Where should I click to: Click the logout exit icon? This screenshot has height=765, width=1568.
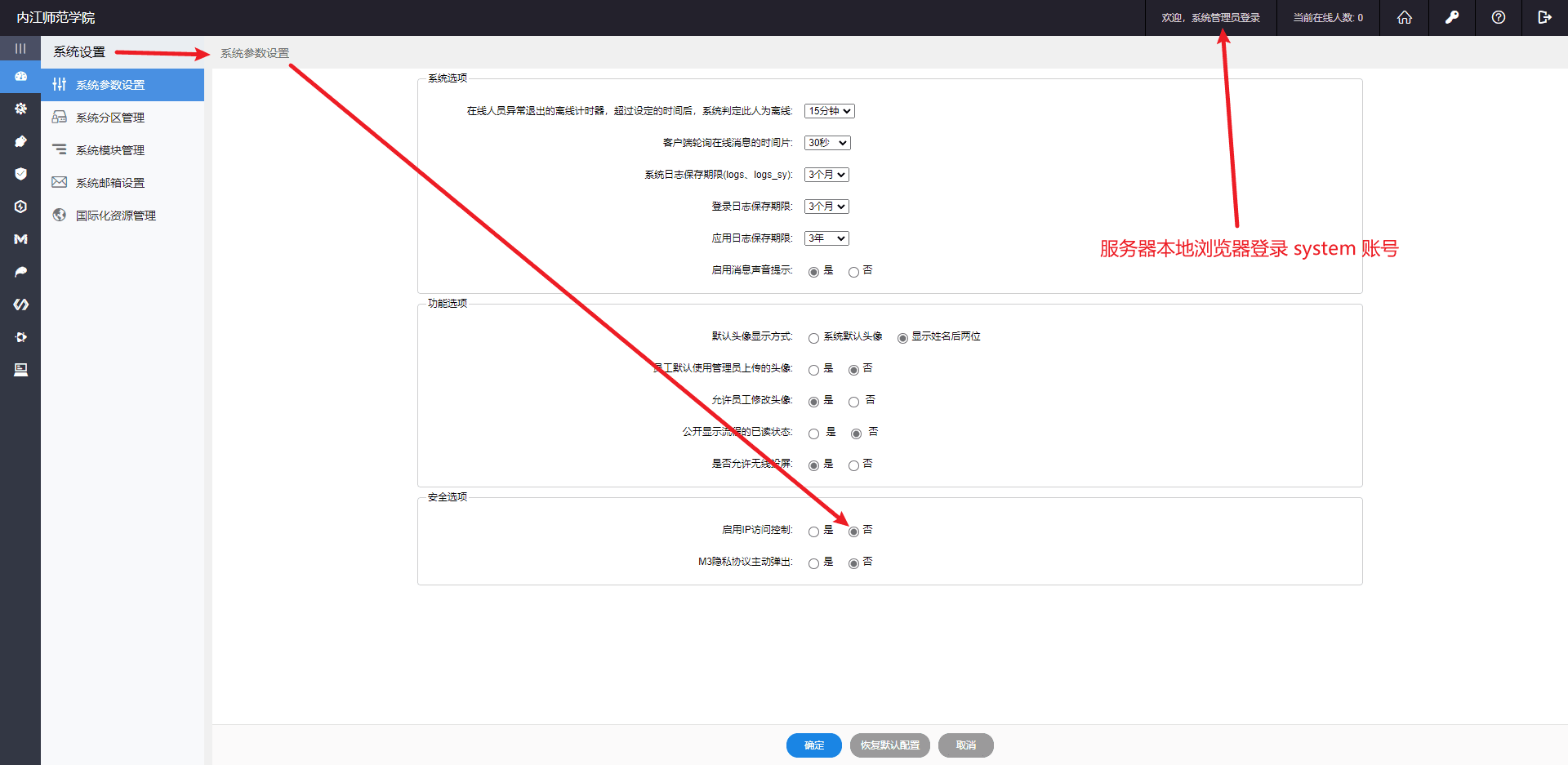click(1543, 17)
